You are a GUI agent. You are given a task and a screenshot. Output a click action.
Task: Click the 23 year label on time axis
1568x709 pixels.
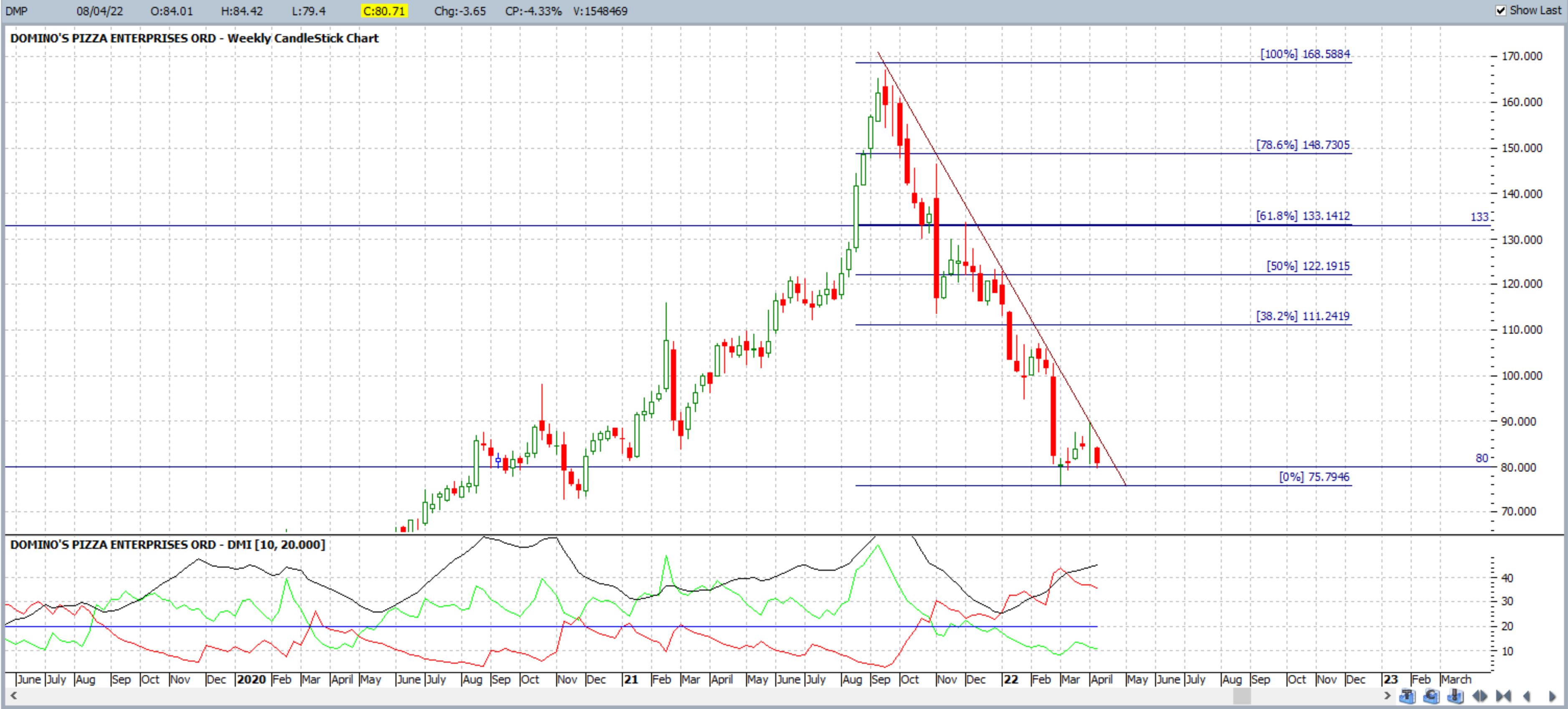coord(1390,679)
